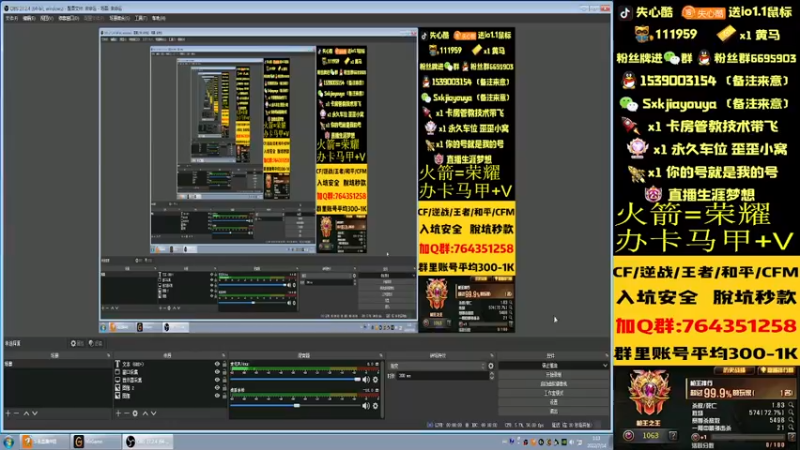The height and width of the screenshot is (450, 800).
Task: Pop out the Sources dock with its header icon
Action: click(x=223, y=356)
